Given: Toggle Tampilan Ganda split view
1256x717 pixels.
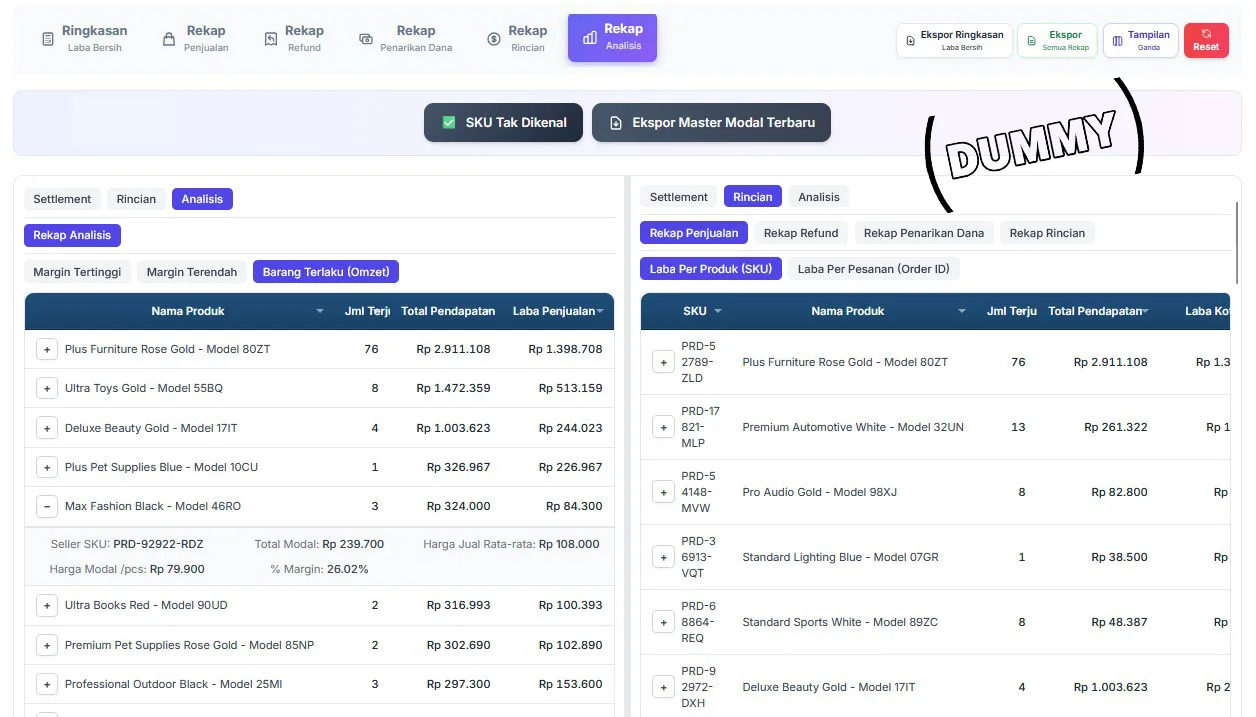Looking at the screenshot, I should tap(1140, 40).
